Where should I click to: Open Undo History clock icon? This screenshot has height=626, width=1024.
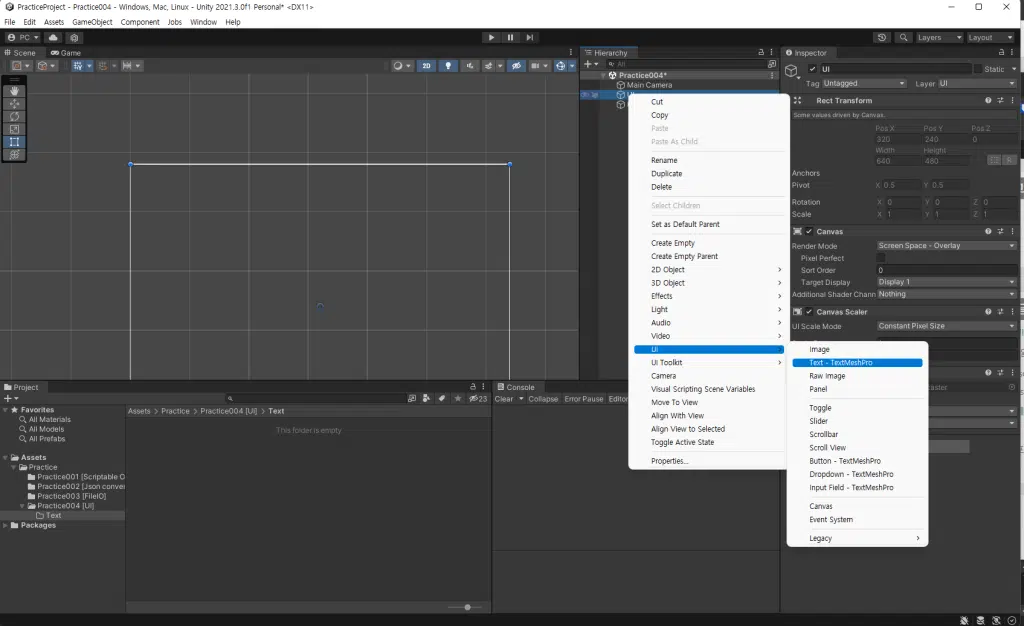coord(882,38)
